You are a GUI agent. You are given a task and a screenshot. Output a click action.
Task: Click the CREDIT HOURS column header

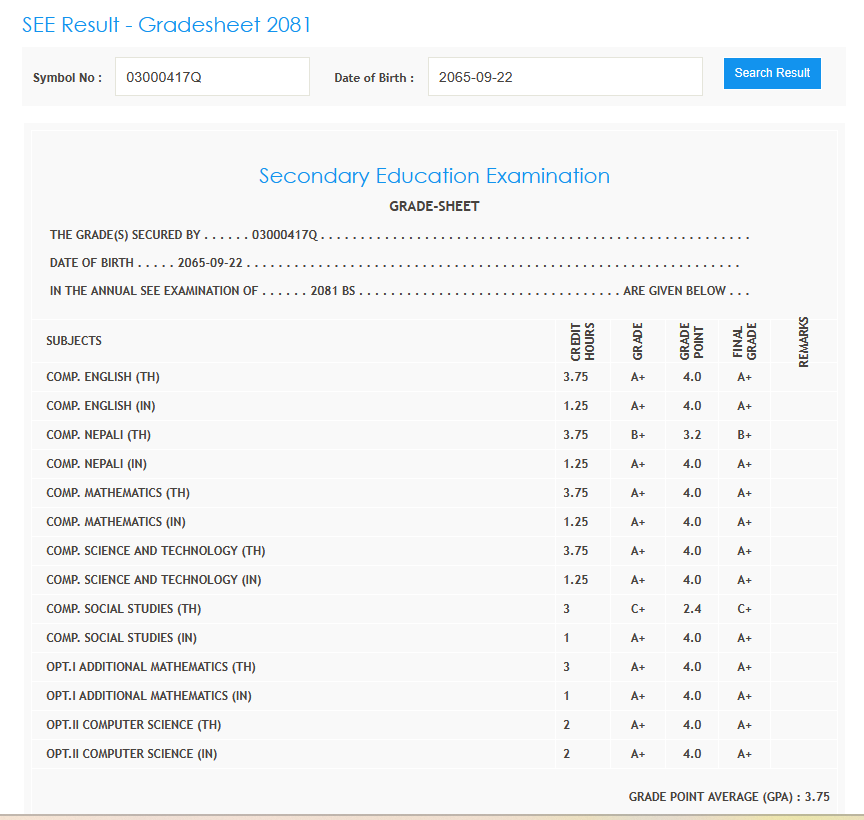tap(583, 342)
